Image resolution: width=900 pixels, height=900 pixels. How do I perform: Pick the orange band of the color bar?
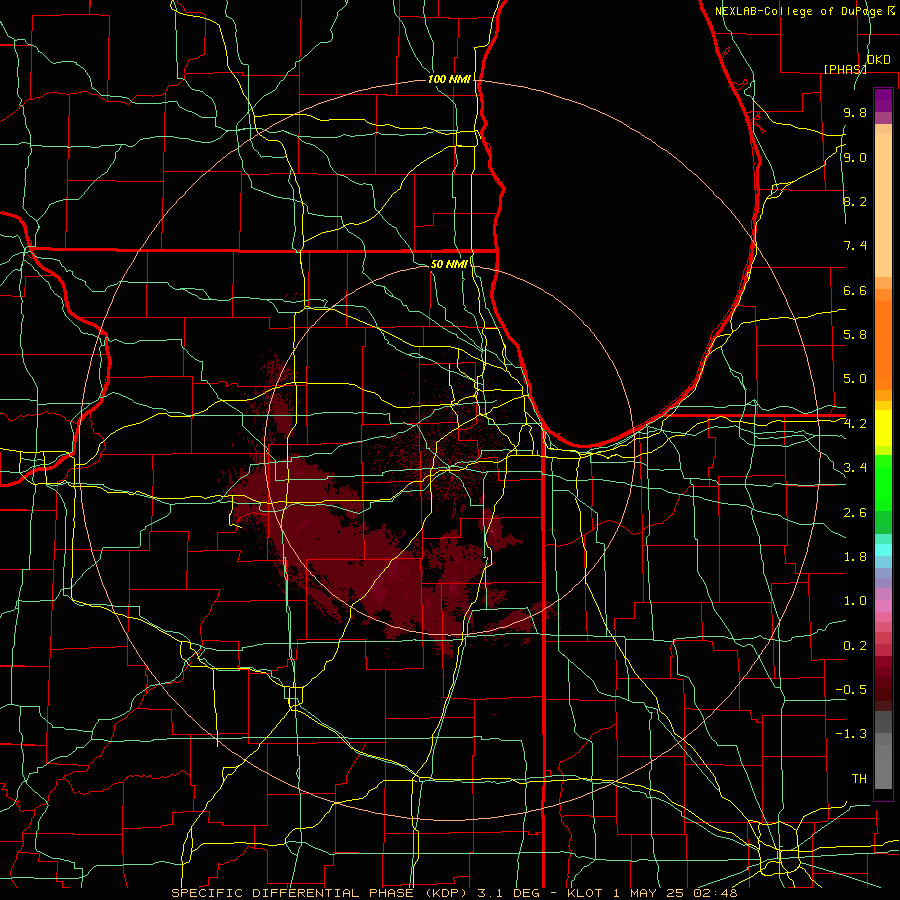(x=883, y=344)
